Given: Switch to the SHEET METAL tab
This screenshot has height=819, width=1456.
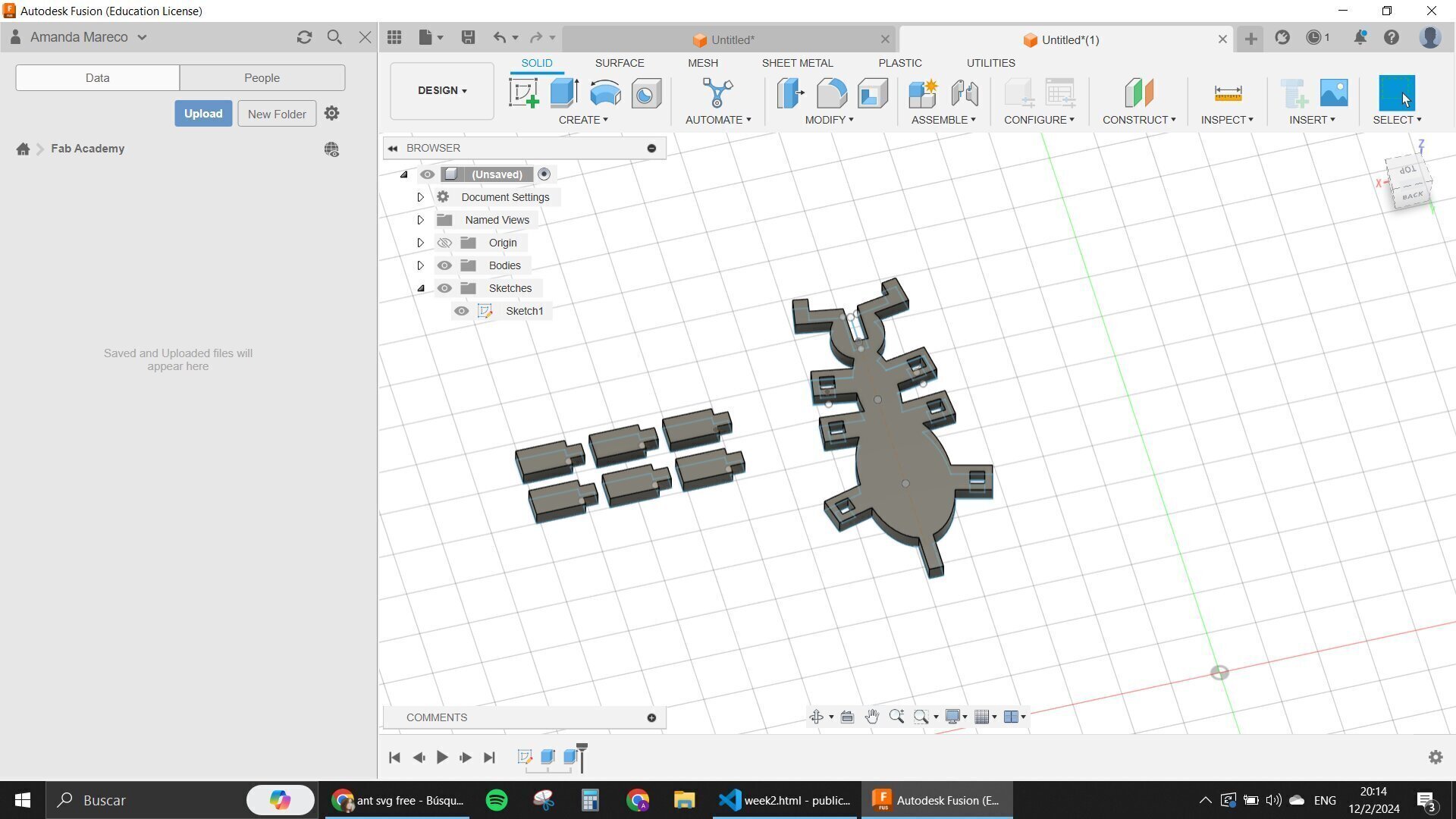Looking at the screenshot, I should (797, 63).
